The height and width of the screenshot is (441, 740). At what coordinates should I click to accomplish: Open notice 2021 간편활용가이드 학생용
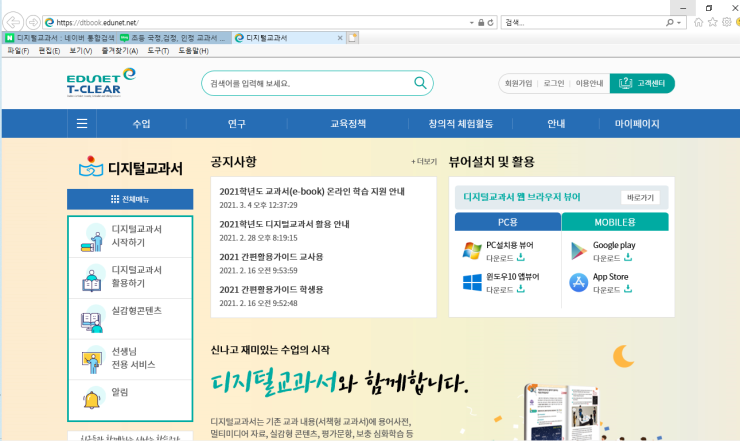tap(271, 289)
